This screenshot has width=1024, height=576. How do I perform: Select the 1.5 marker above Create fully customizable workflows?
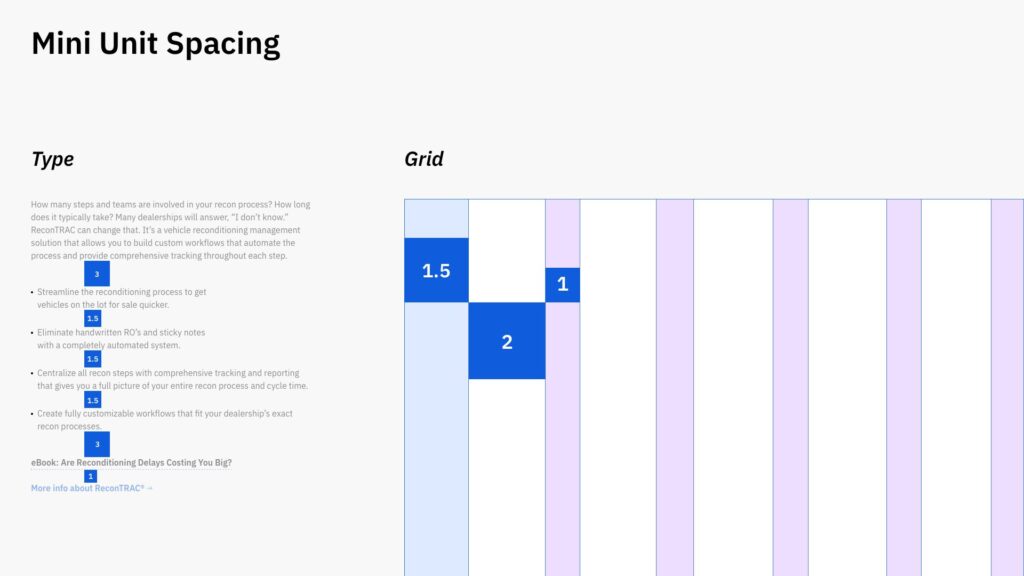[93, 400]
